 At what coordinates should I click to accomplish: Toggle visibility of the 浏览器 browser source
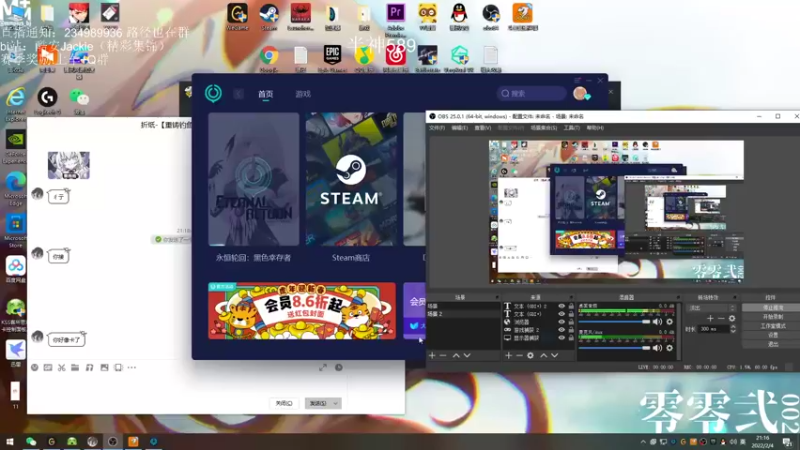coord(562,322)
